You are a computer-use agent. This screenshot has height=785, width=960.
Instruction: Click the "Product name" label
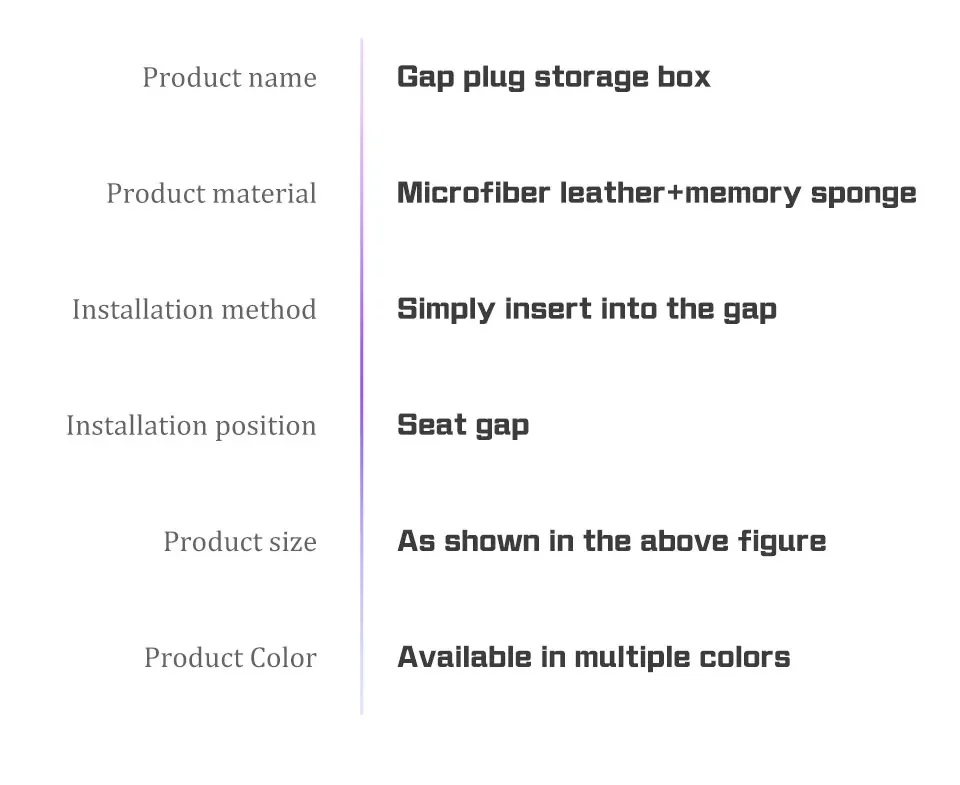click(229, 78)
